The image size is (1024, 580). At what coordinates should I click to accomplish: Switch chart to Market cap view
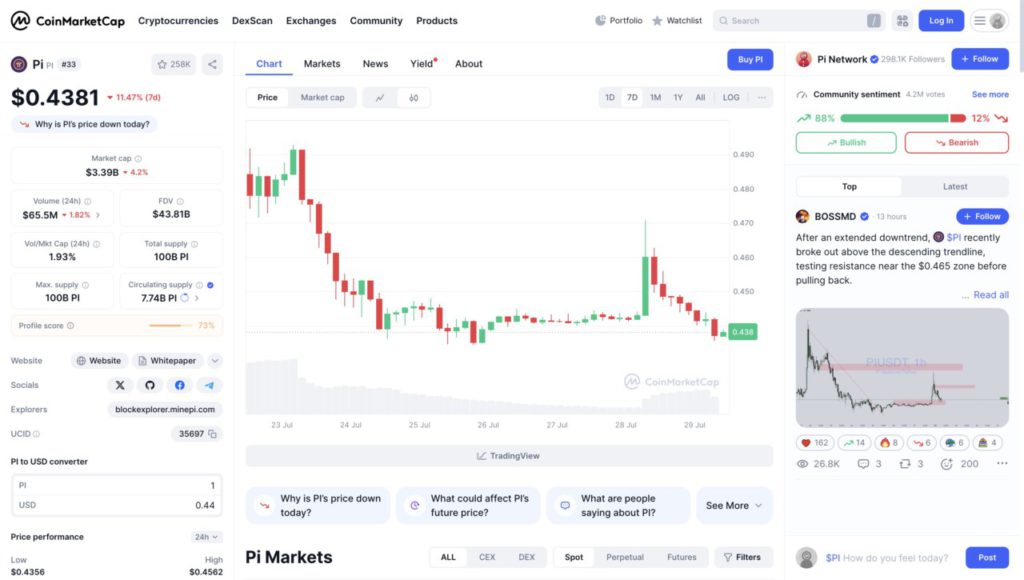pyautogui.click(x=322, y=98)
